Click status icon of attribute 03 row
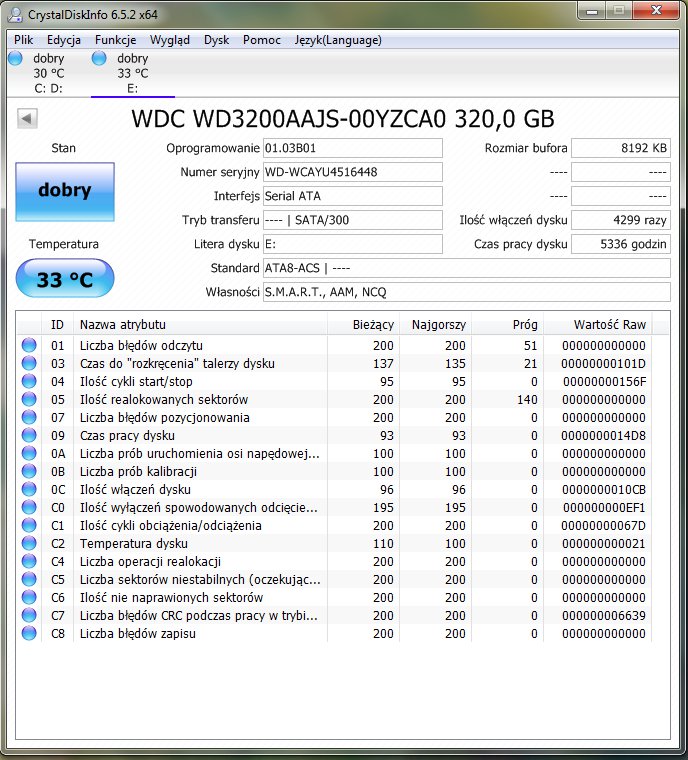This screenshot has height=760, width=688. click(29, 363)
